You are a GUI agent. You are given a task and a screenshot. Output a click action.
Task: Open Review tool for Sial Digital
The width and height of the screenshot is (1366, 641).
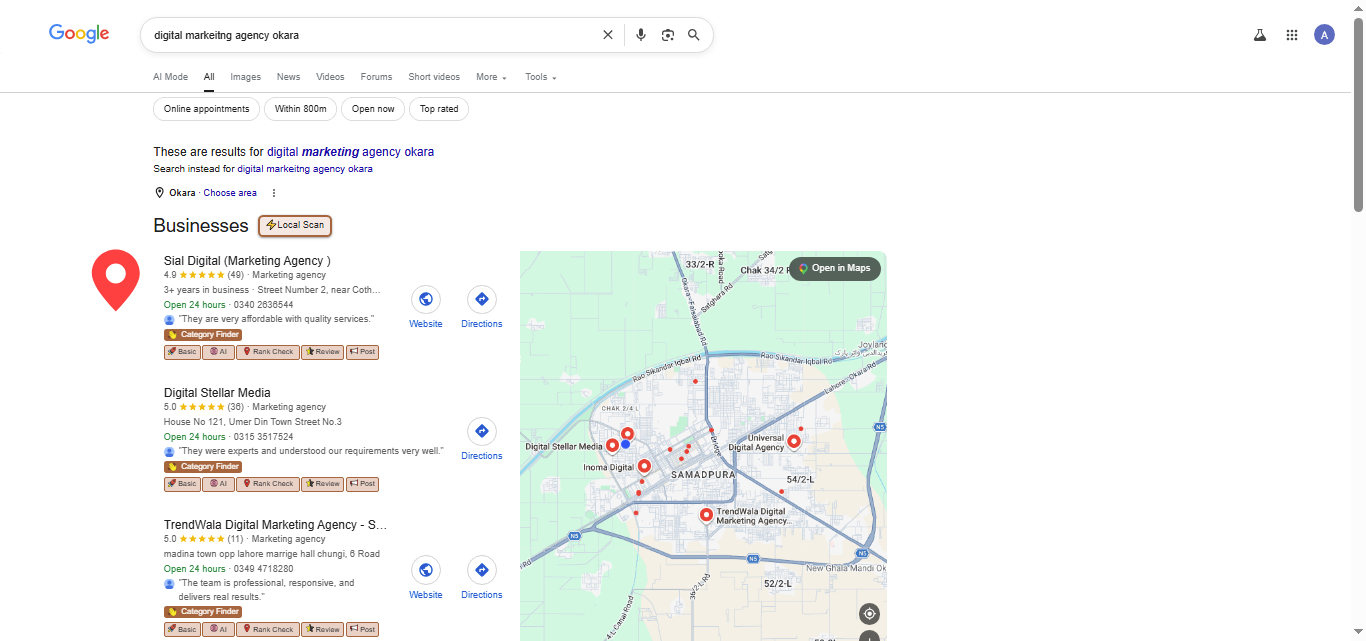pos(322,352)
